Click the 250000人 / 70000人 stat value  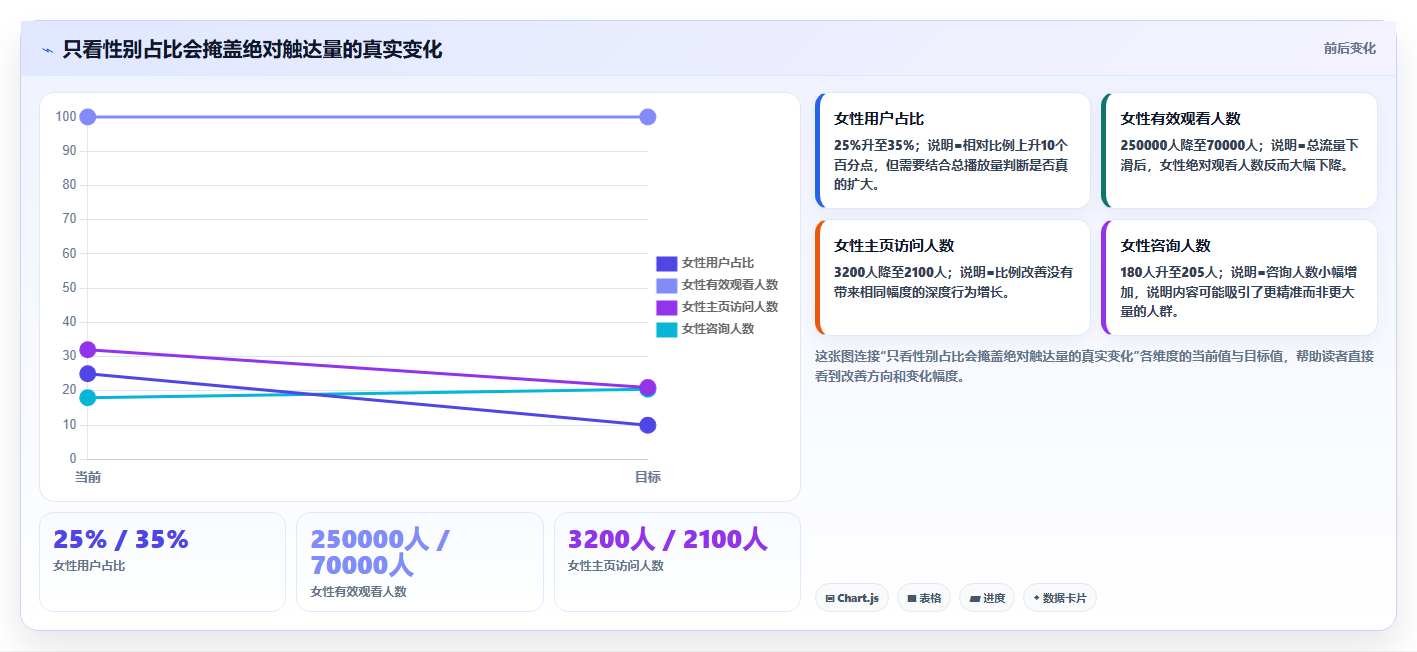tap(380, 552)
